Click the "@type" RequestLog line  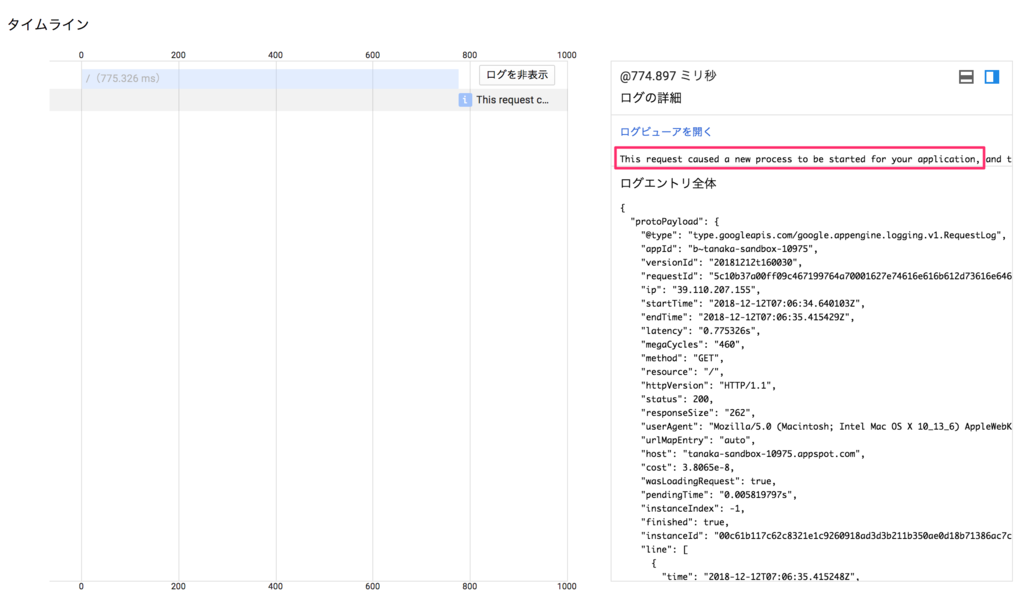pyautogui.click(x=823, y=235)
